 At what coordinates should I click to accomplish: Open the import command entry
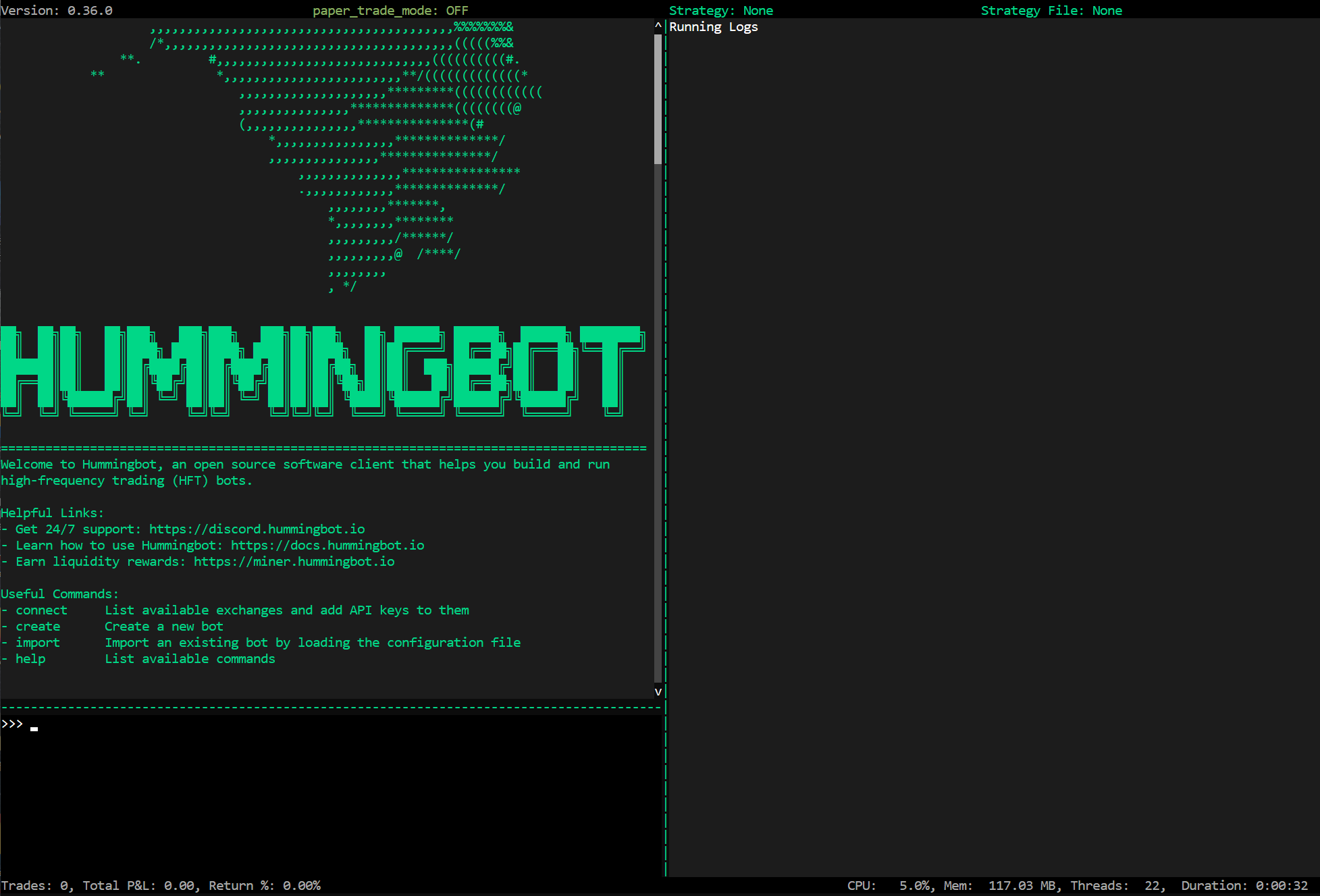(x=38, y=642)
